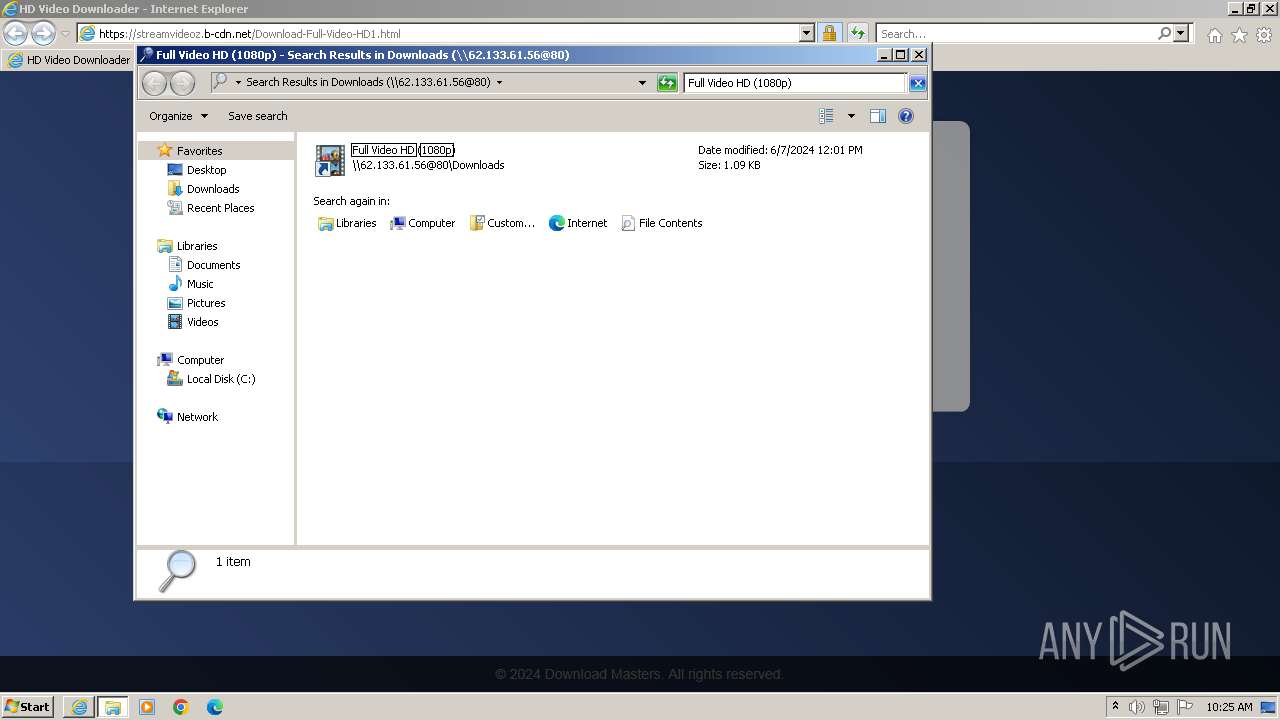Click the IE security lock icon
This screenshot has width=1280, height=720.
tap(830, 34)
